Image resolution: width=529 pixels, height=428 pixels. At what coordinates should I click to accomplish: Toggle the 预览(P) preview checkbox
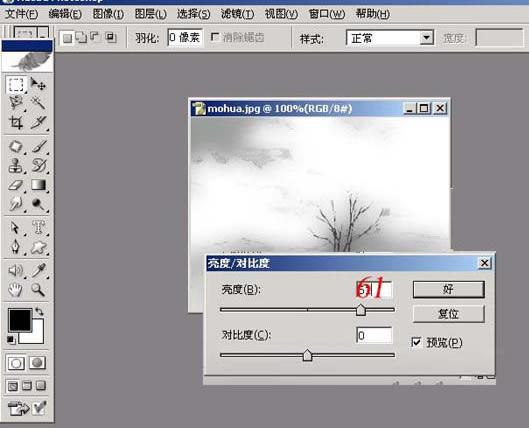click(417, 342)
